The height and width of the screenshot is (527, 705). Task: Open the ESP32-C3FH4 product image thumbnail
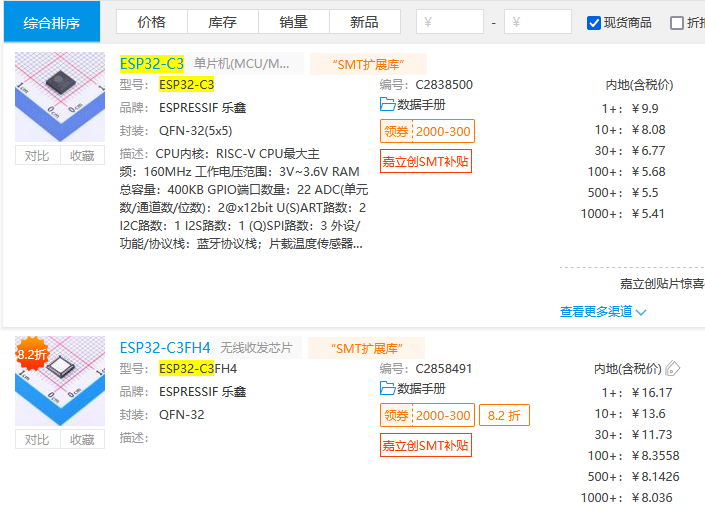(x=60, y=381)
